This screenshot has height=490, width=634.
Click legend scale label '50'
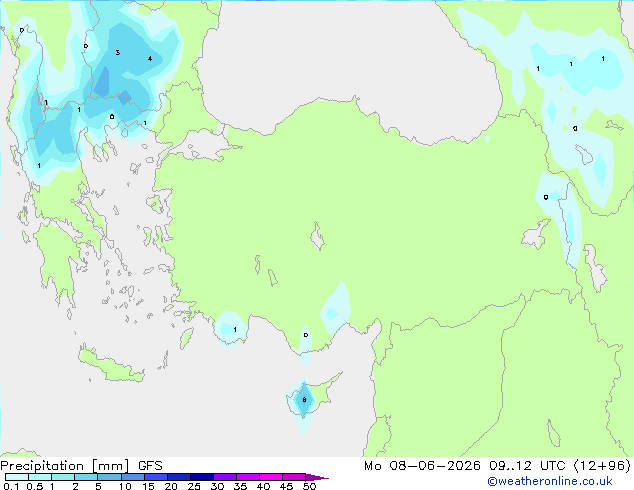pos(309,486)
